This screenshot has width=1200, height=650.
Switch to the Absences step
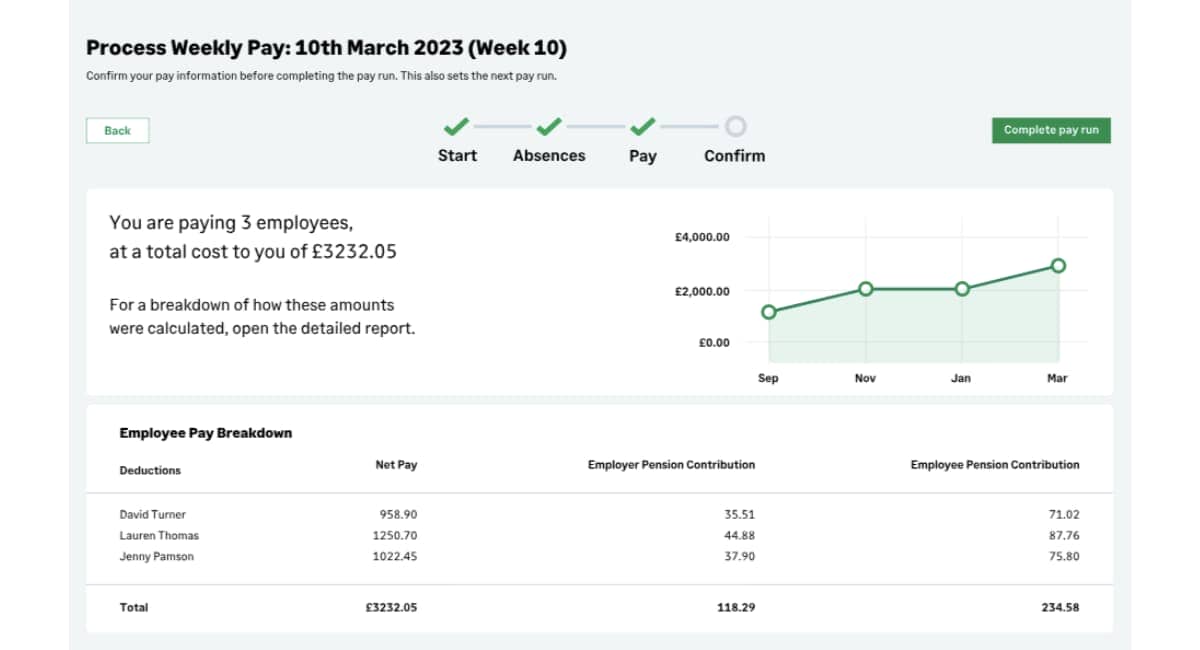549,156
